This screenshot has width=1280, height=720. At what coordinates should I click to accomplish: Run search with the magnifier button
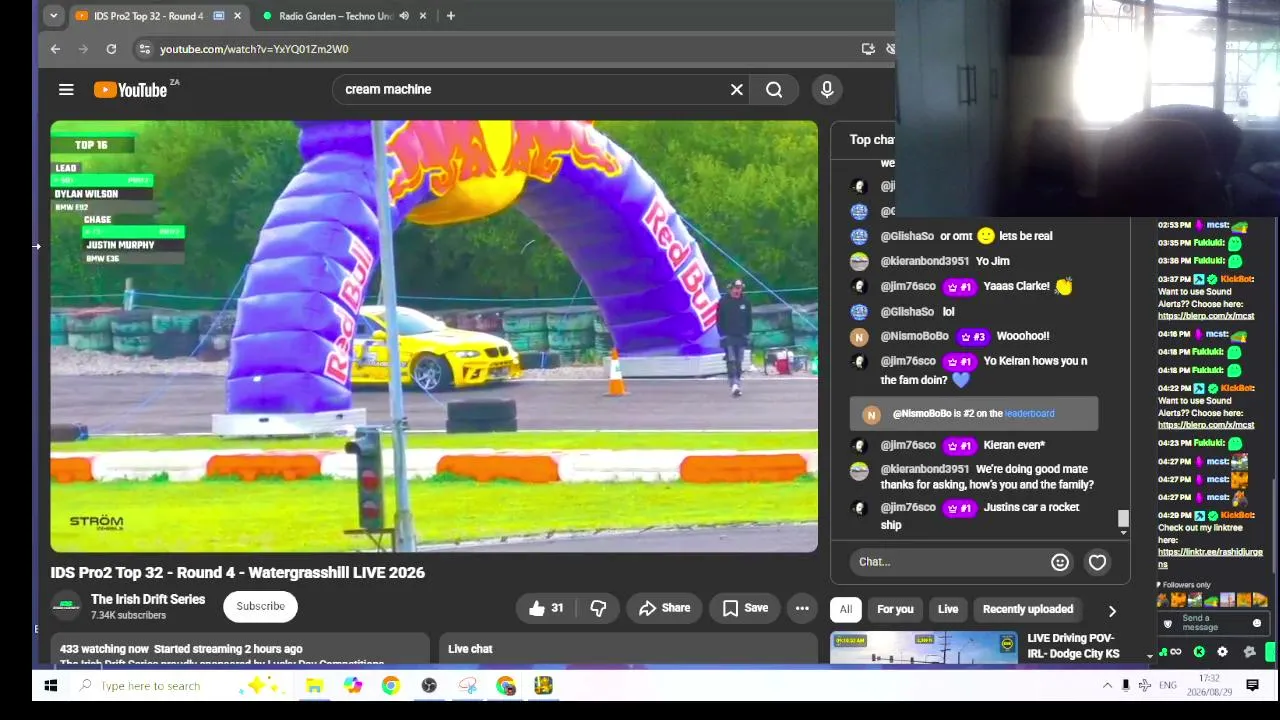tap(774, 90)
